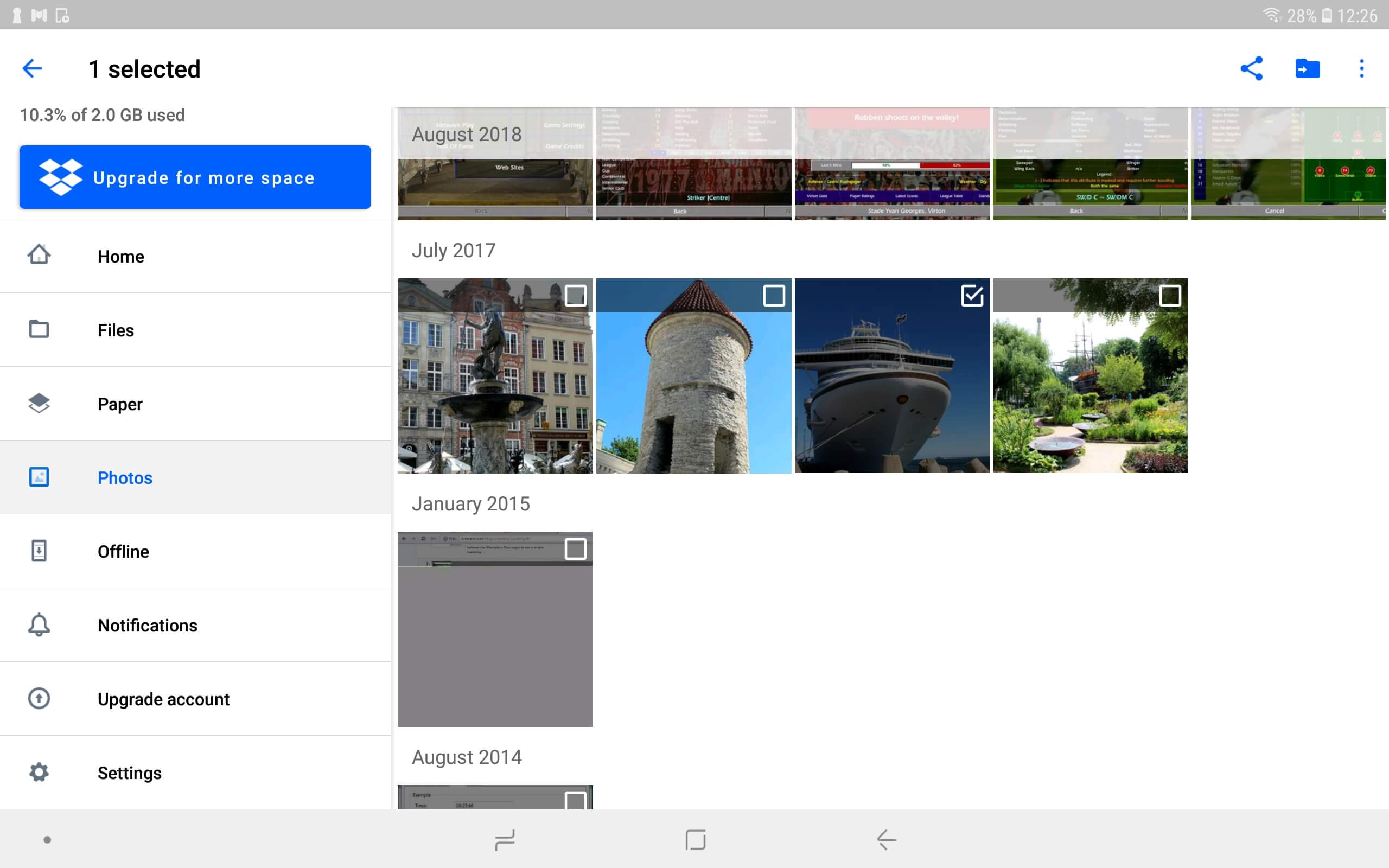Open Upgrade account in the sidebar
Screen dimensions: 1389x868
tap(195, 699)
